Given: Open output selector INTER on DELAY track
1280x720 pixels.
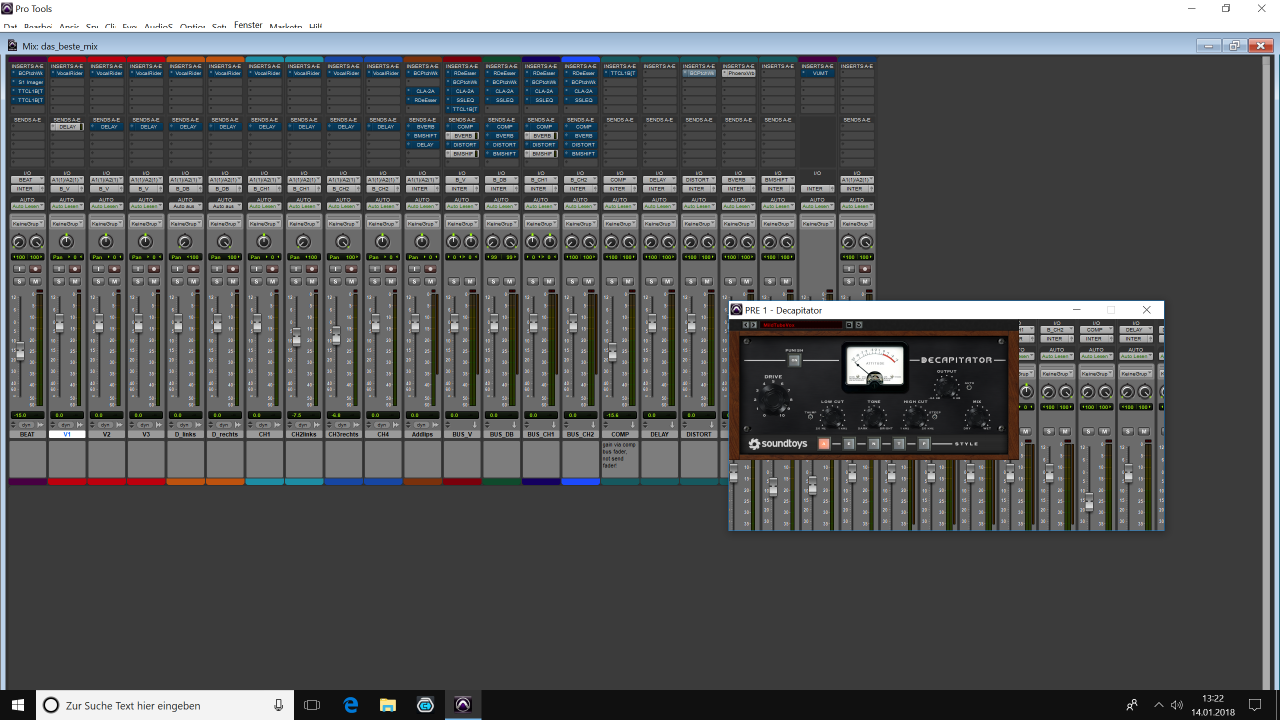Looking at the screenshot, I should click(x=659, y=188).
